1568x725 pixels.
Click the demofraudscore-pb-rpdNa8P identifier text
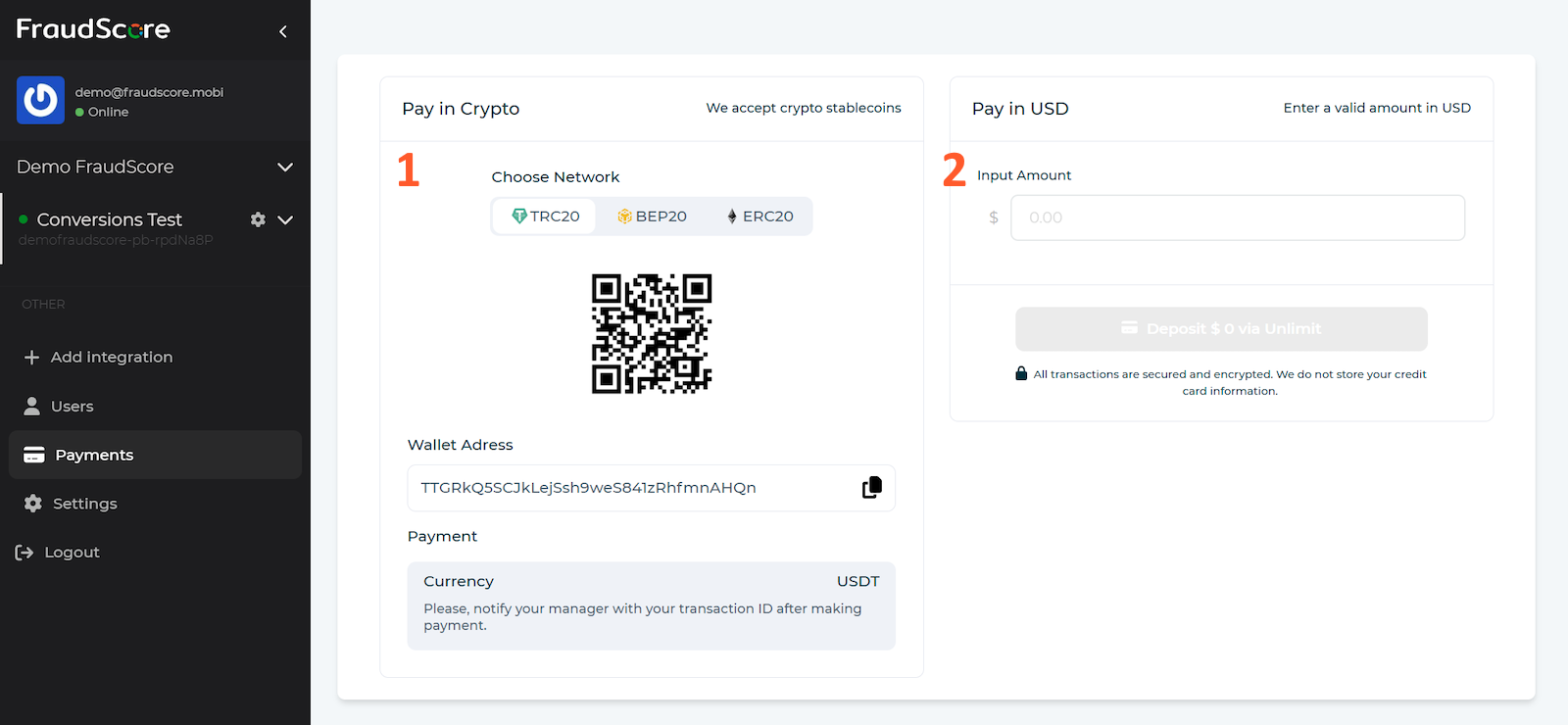(116, 240)
